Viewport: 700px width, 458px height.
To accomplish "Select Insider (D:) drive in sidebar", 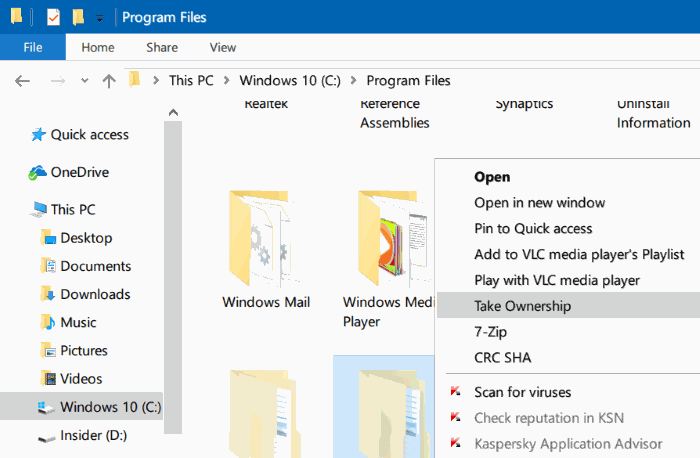I will [x=94, y=435].
